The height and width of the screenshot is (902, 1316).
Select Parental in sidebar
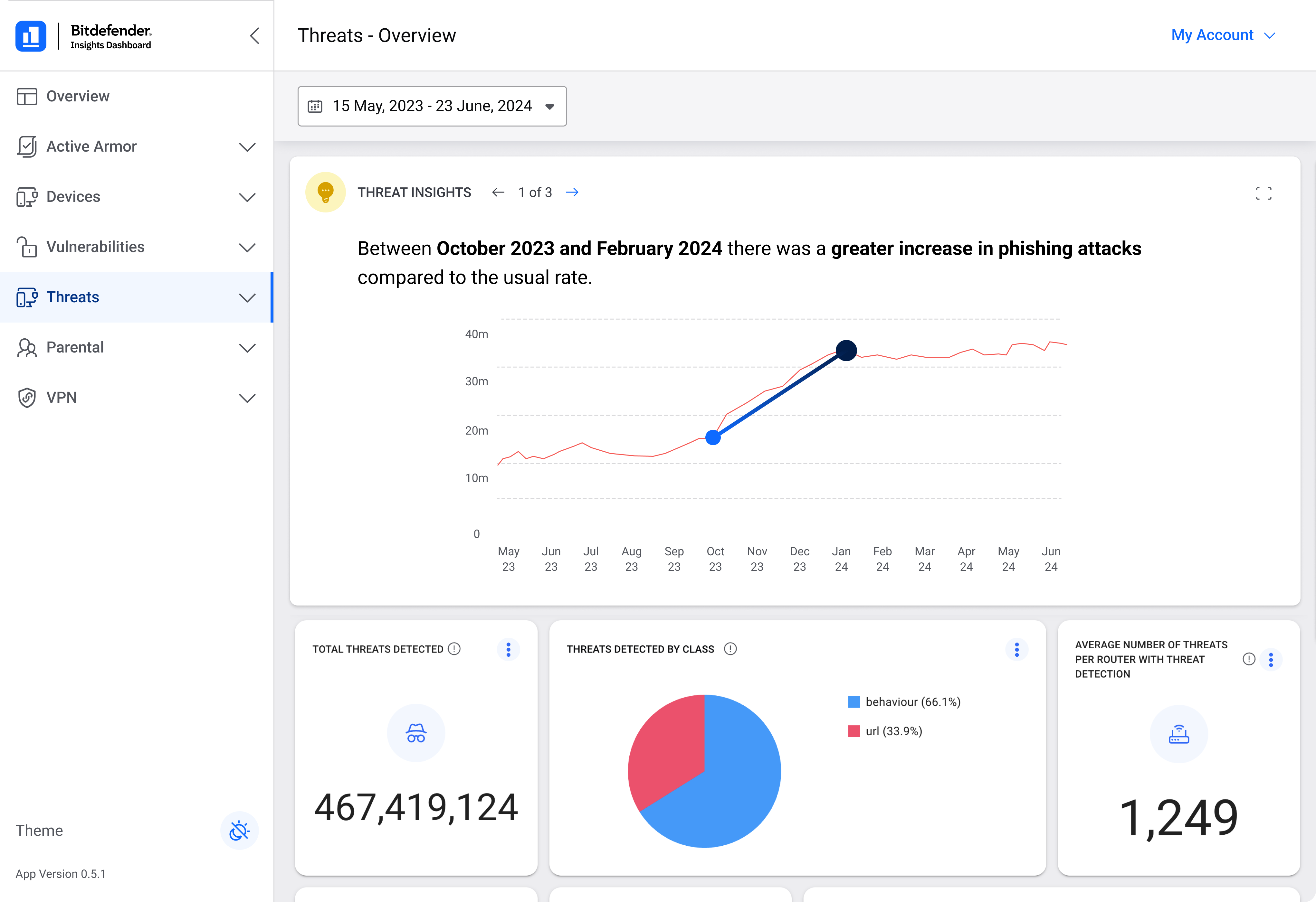point(137,347)
